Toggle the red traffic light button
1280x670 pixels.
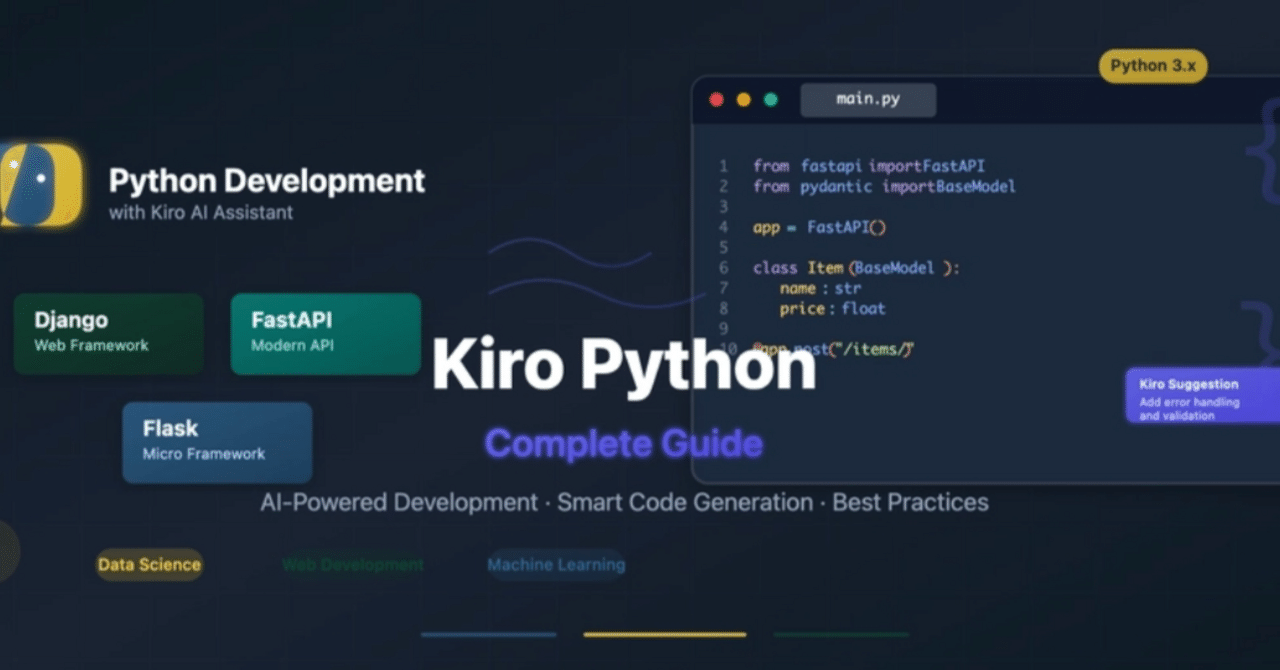[x=716, y=100]
